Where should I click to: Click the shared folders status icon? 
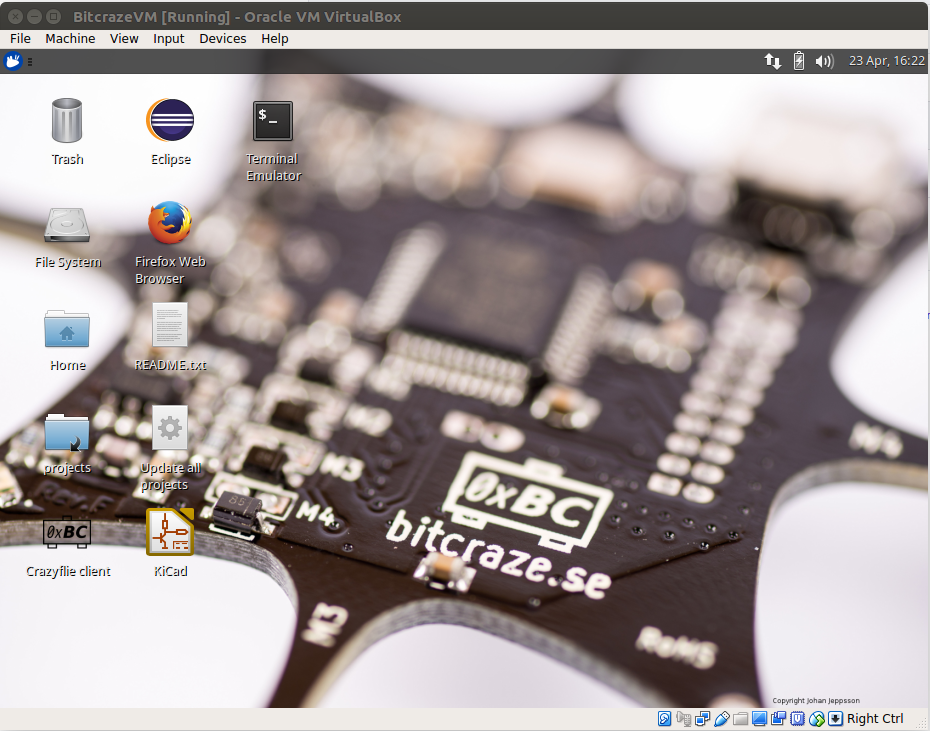coord(740,719)
